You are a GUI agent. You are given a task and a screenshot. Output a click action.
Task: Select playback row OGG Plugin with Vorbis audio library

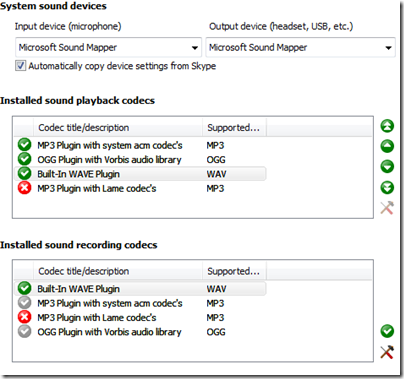tap(140, 160)
